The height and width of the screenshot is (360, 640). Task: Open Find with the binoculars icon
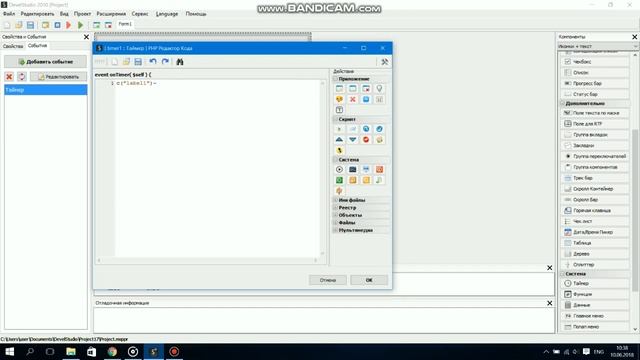180,62
